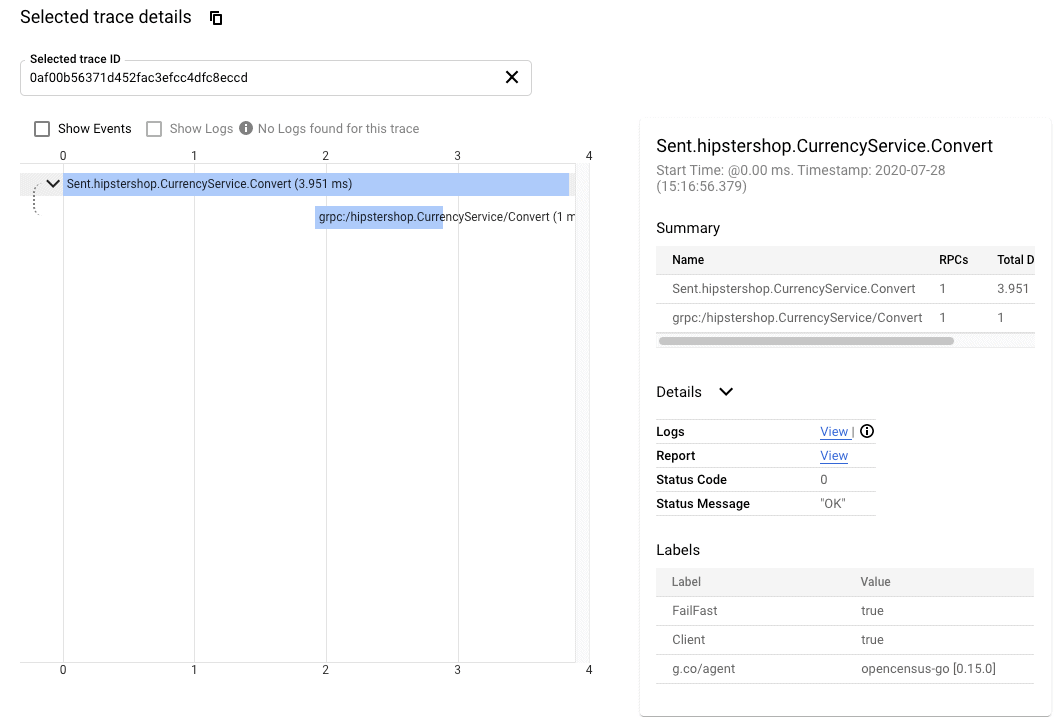The width and height of the screenshot is (1064, 717).
Task: Toggle the Show Logs checkbox
Action: pos(154,128)
